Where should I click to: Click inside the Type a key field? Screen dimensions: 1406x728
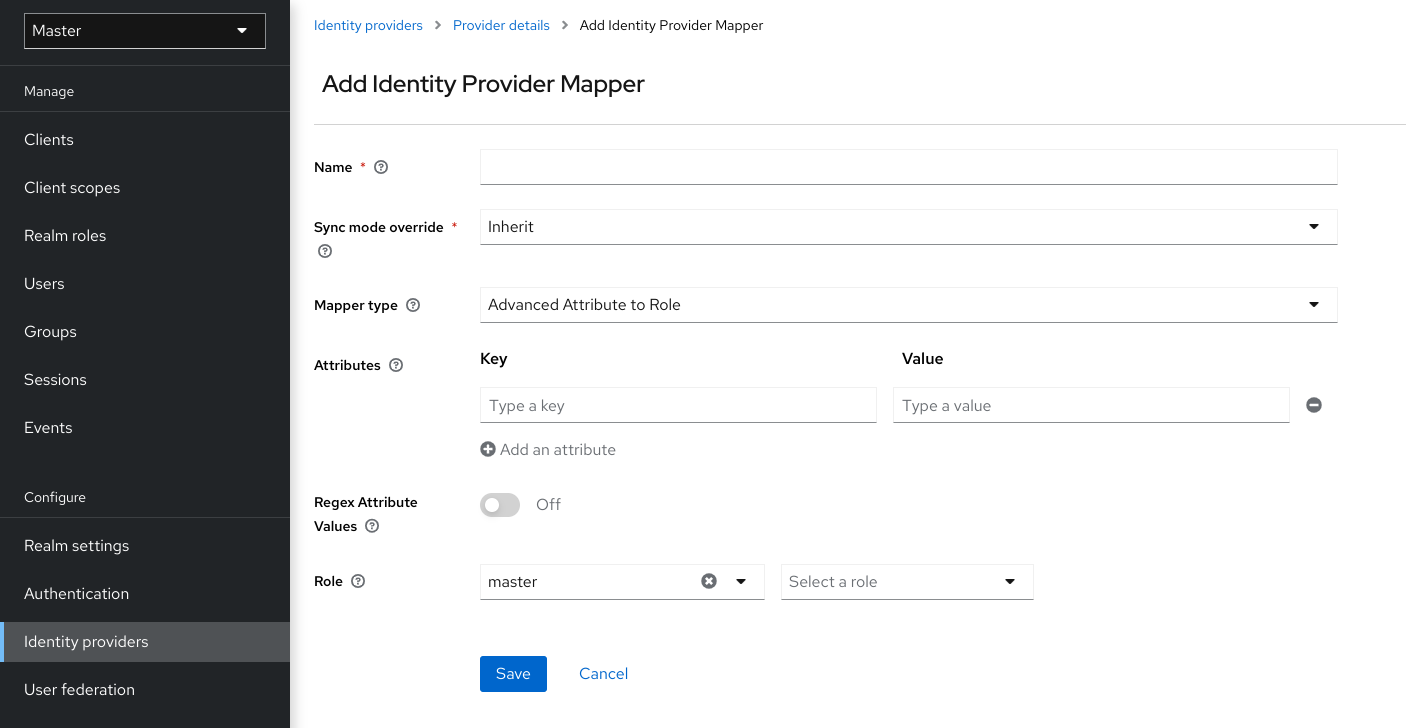point(678,405)
